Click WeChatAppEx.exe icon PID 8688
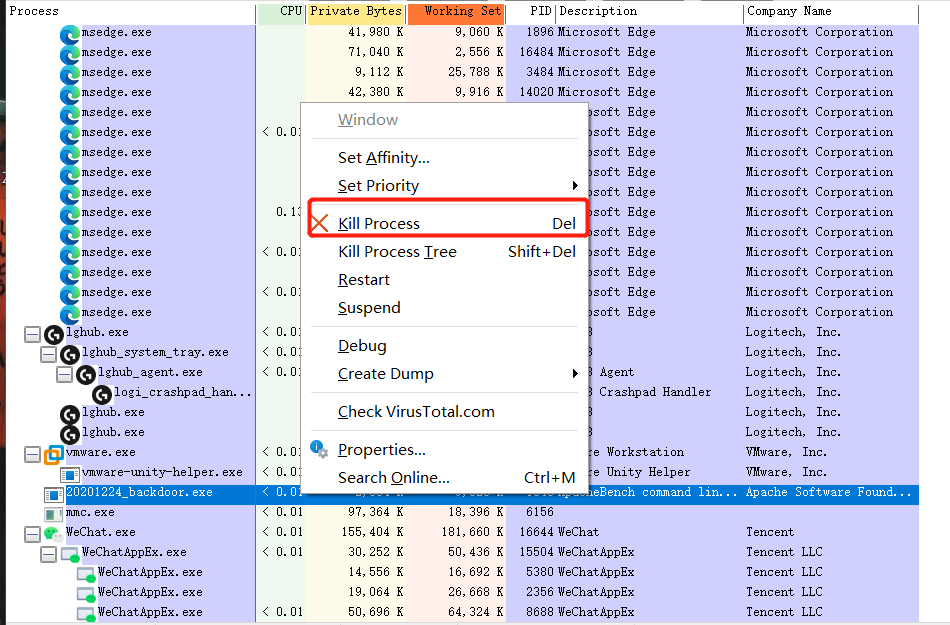Viewport: 950px width, 625px height. [86, 614]
